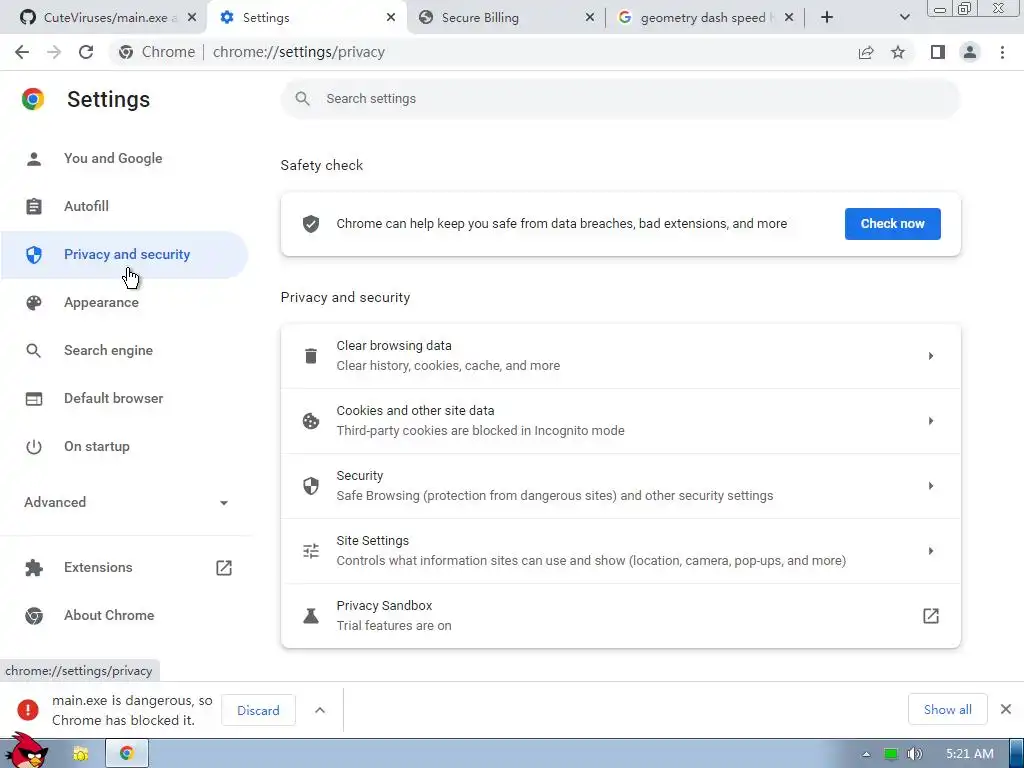
Task: Close the geometry dash tab
Action: coord(789,18)
